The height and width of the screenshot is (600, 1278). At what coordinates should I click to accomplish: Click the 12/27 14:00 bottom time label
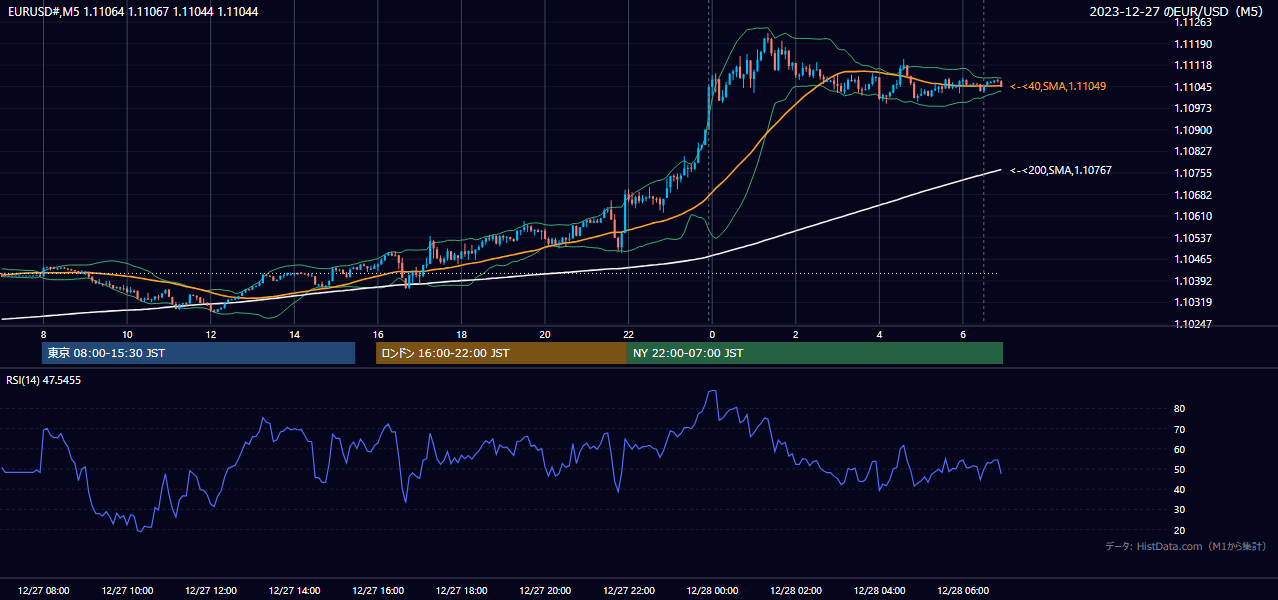[294, 591]
